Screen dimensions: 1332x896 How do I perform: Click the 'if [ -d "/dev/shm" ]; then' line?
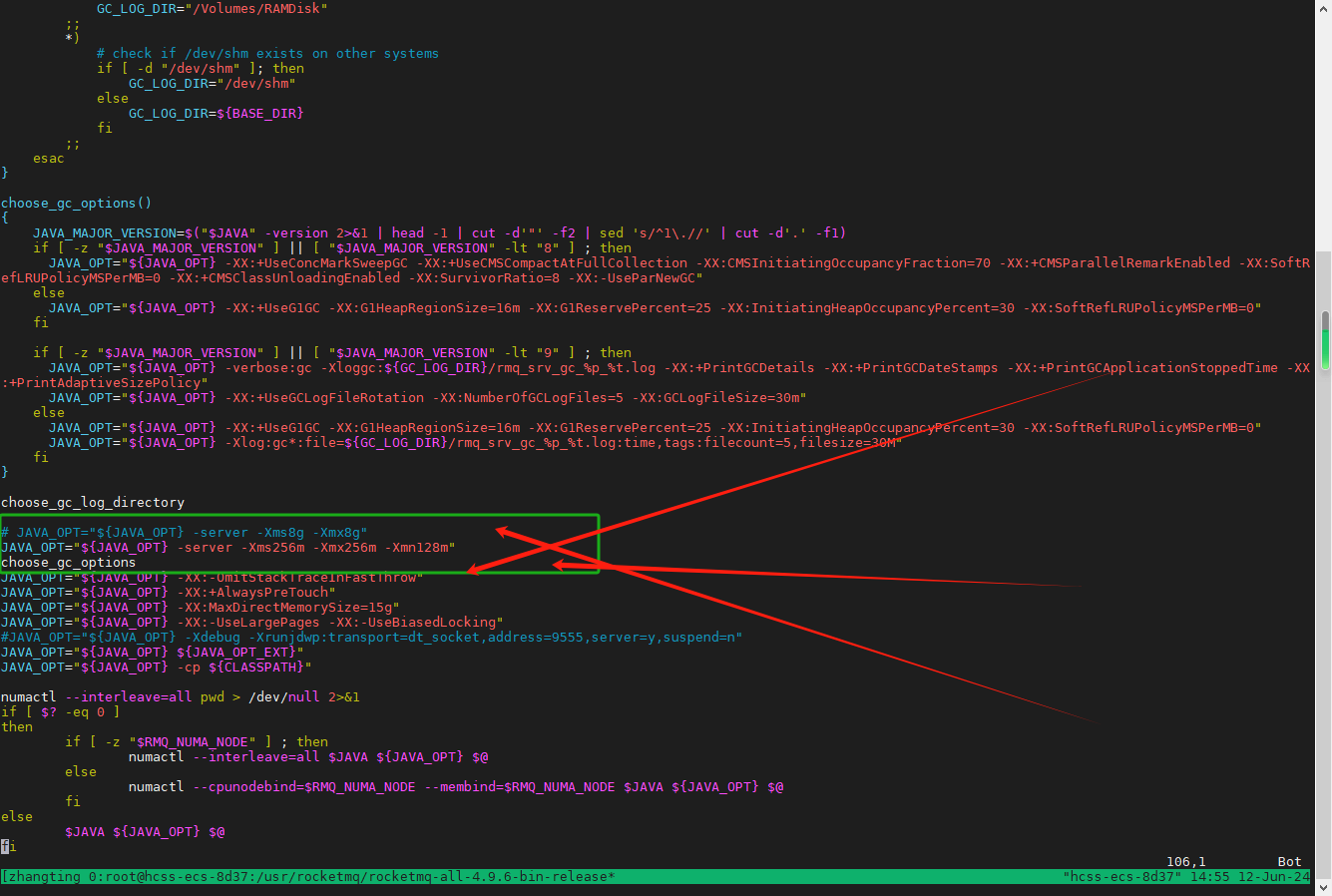[x=201, y=68]
